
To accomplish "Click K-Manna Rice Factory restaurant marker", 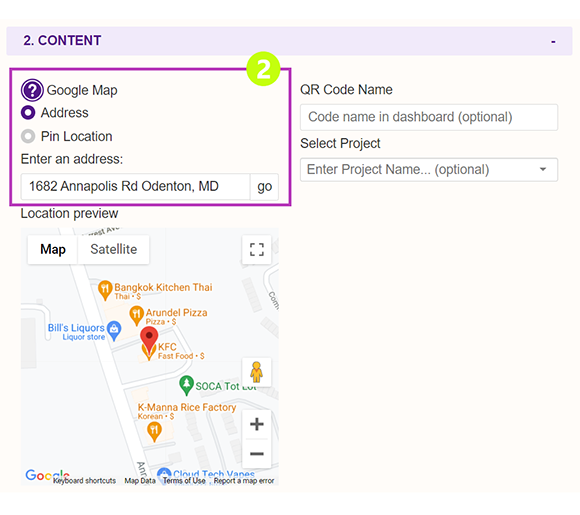I will [x=154, y=431].
